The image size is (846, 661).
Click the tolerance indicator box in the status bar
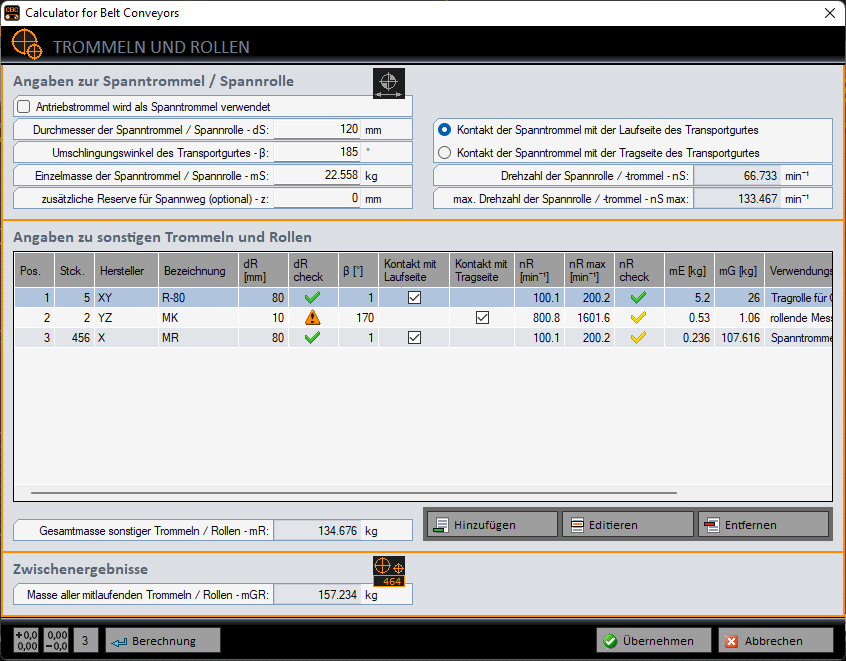[x=25, y=640]
